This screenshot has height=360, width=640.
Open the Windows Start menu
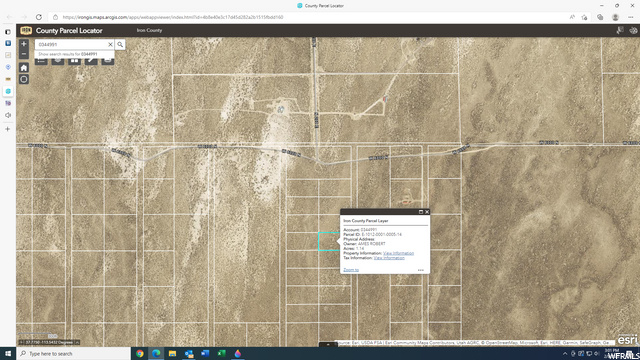click(8, 353)
